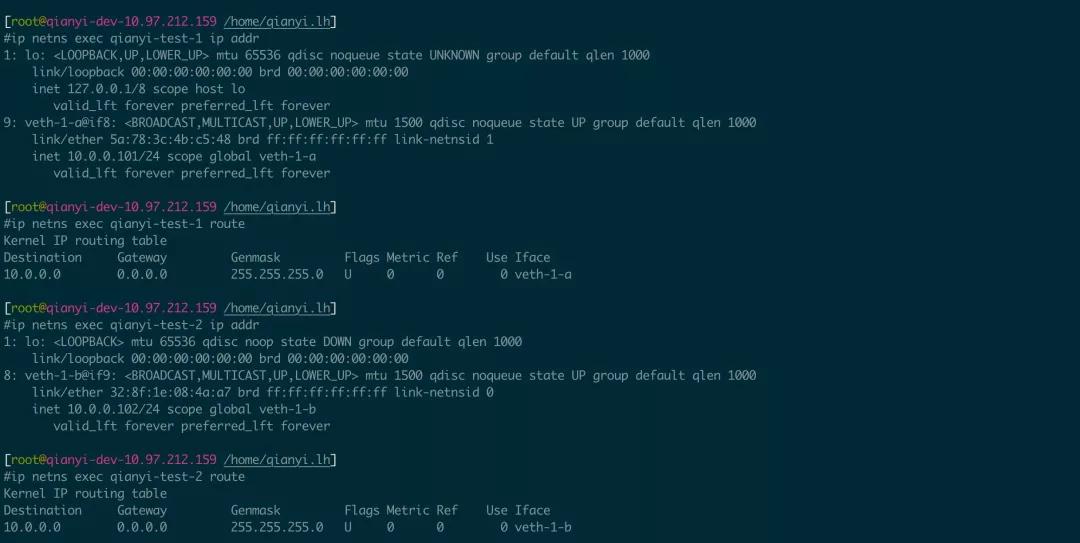
Task: Click the 'ip netns exec qianyi-test-1 ip addr' command
Action: pyautogui.click(x=132, y=39)
